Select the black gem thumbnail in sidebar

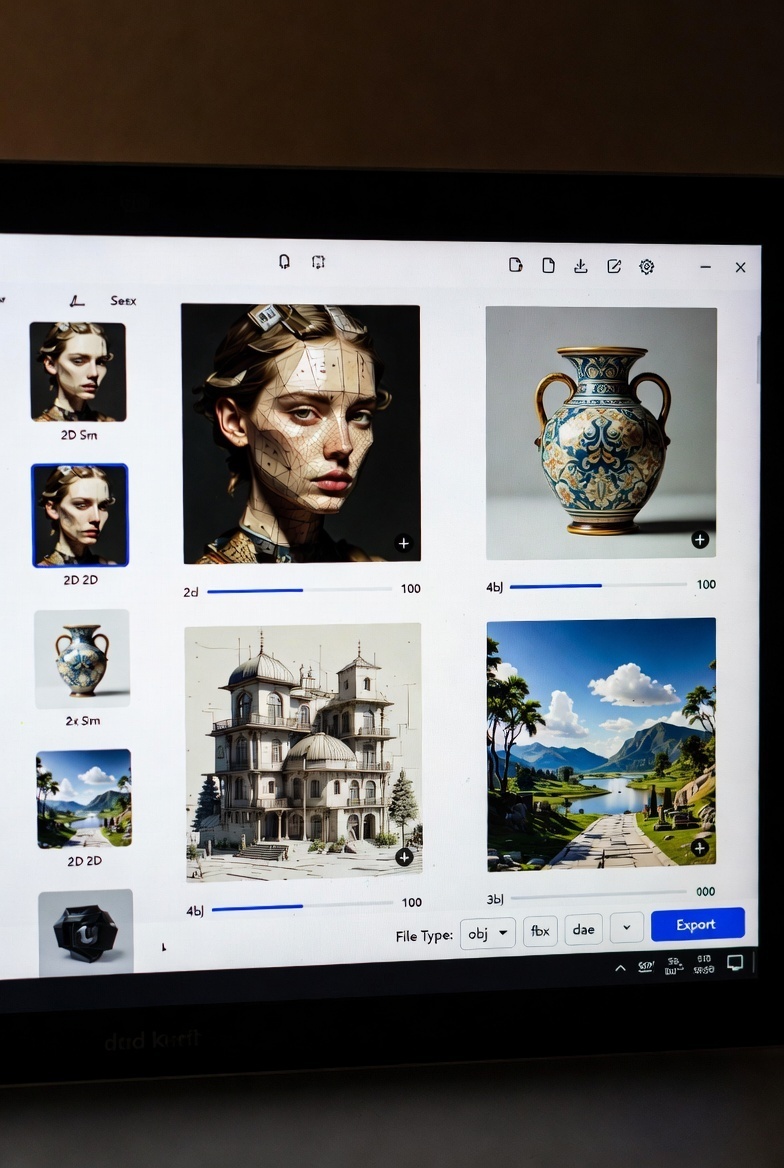(86, 932)
